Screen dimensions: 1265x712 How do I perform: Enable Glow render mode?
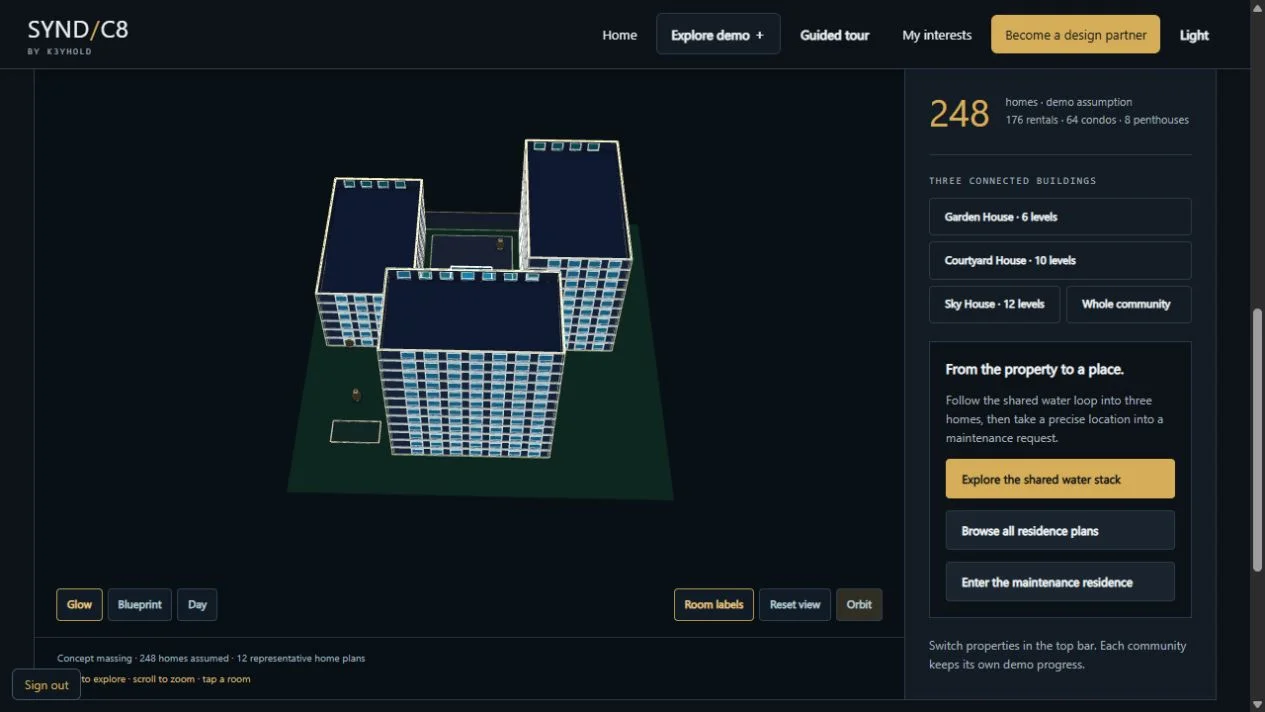(x=79, y=604)
